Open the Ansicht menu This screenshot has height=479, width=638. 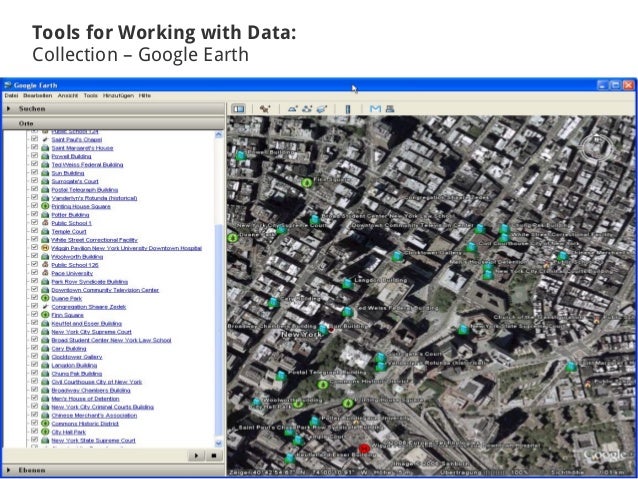tap(68, 96)
